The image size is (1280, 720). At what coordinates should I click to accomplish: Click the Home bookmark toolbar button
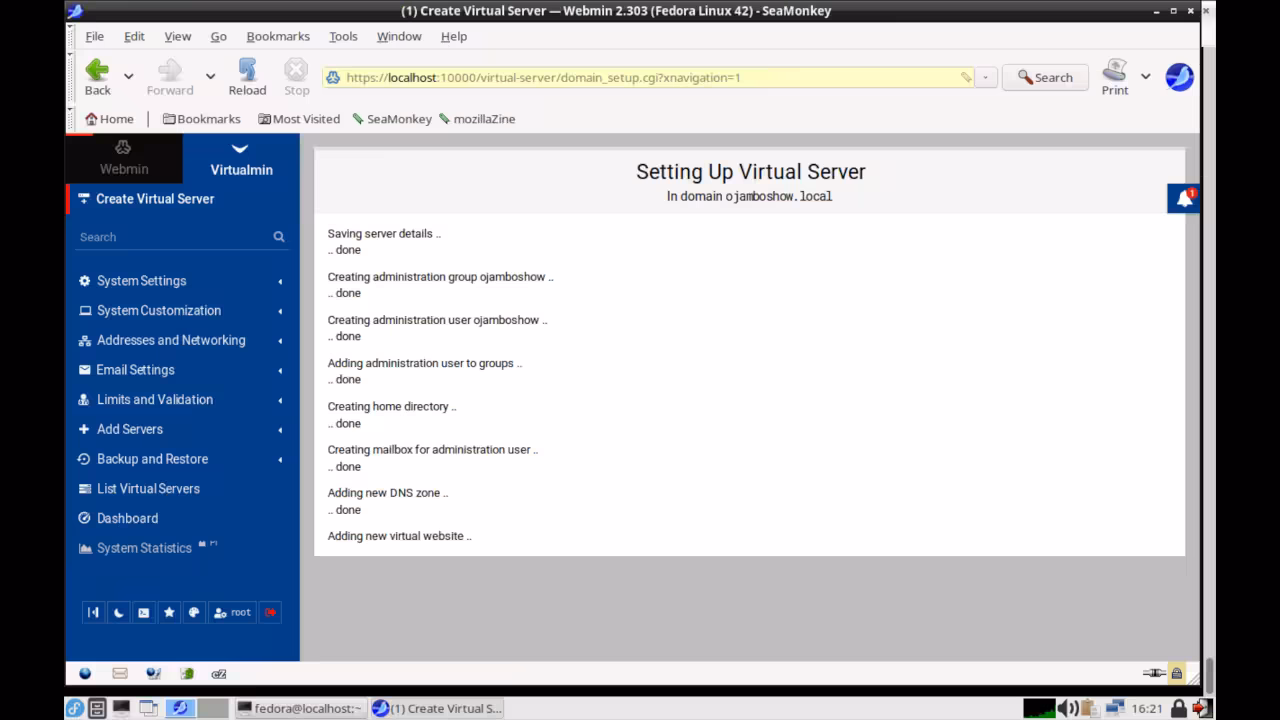click(109, 118)
